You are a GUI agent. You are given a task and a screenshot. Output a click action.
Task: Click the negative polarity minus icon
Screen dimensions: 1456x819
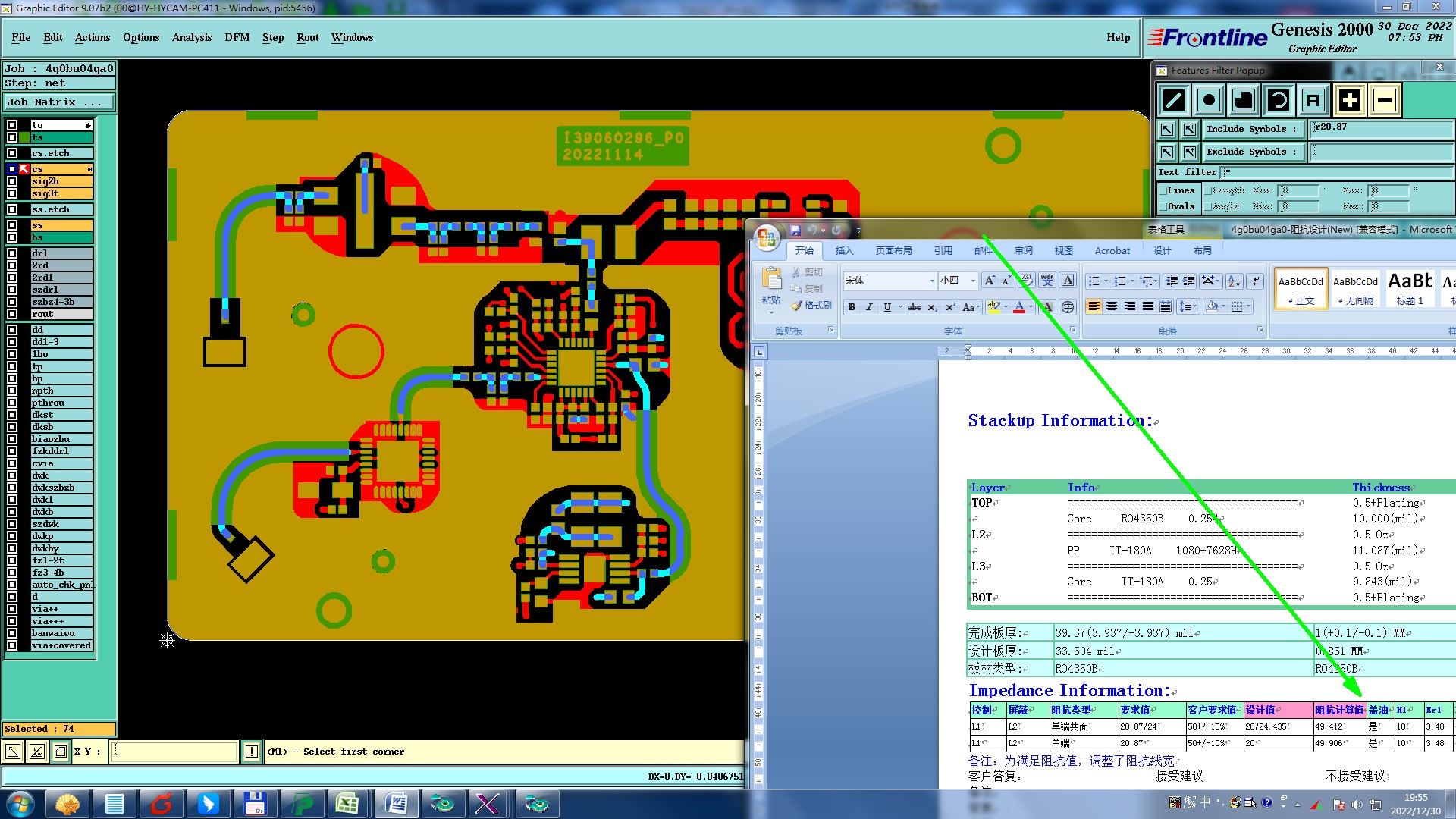(1385, 100)
